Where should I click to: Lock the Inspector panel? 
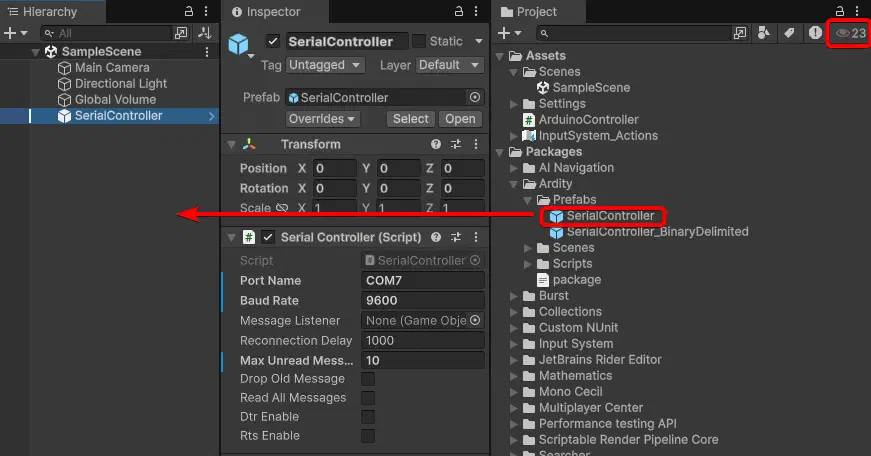click(459, 11)
